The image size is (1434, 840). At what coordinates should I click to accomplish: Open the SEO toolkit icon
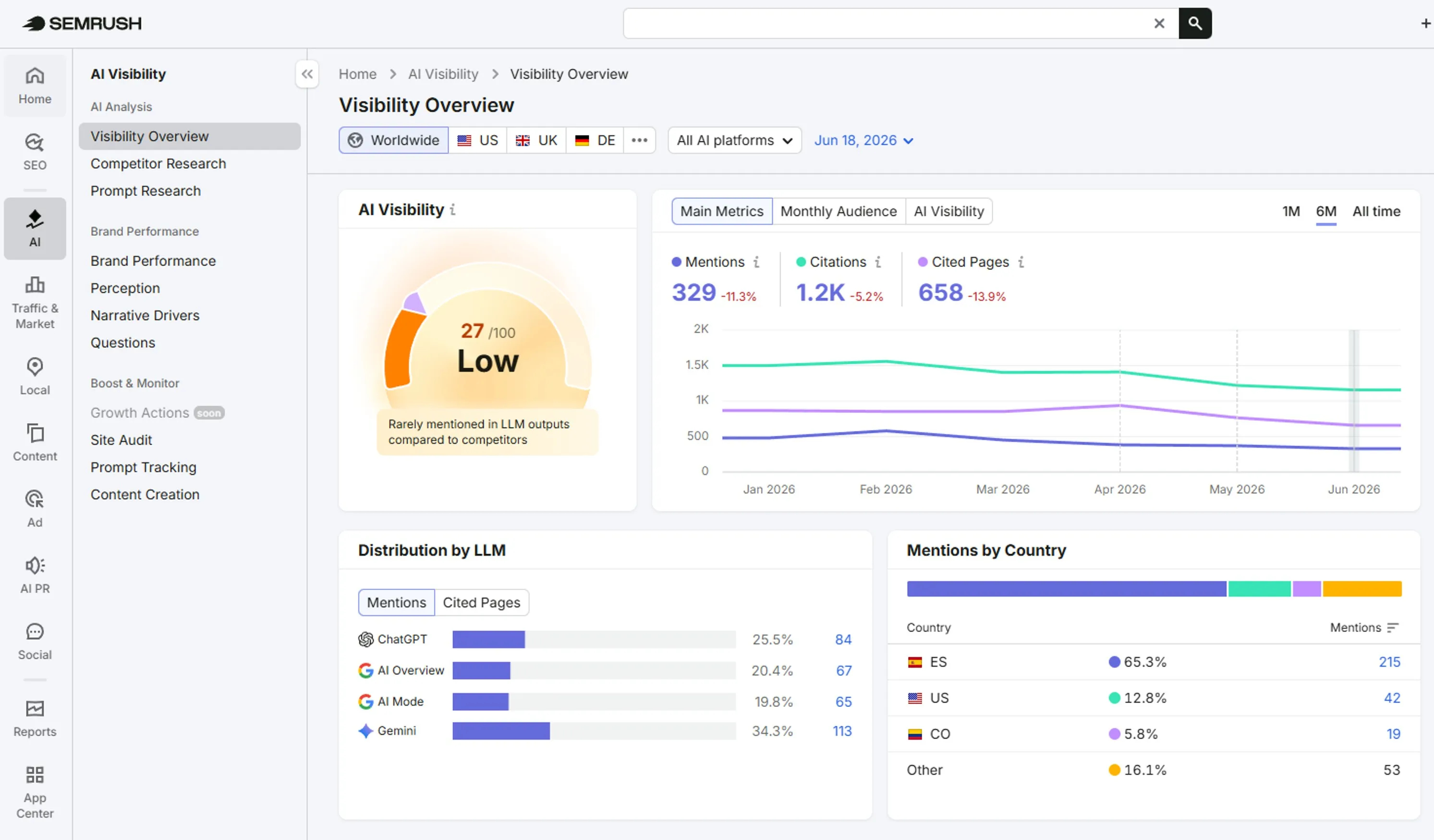[35, 152]
